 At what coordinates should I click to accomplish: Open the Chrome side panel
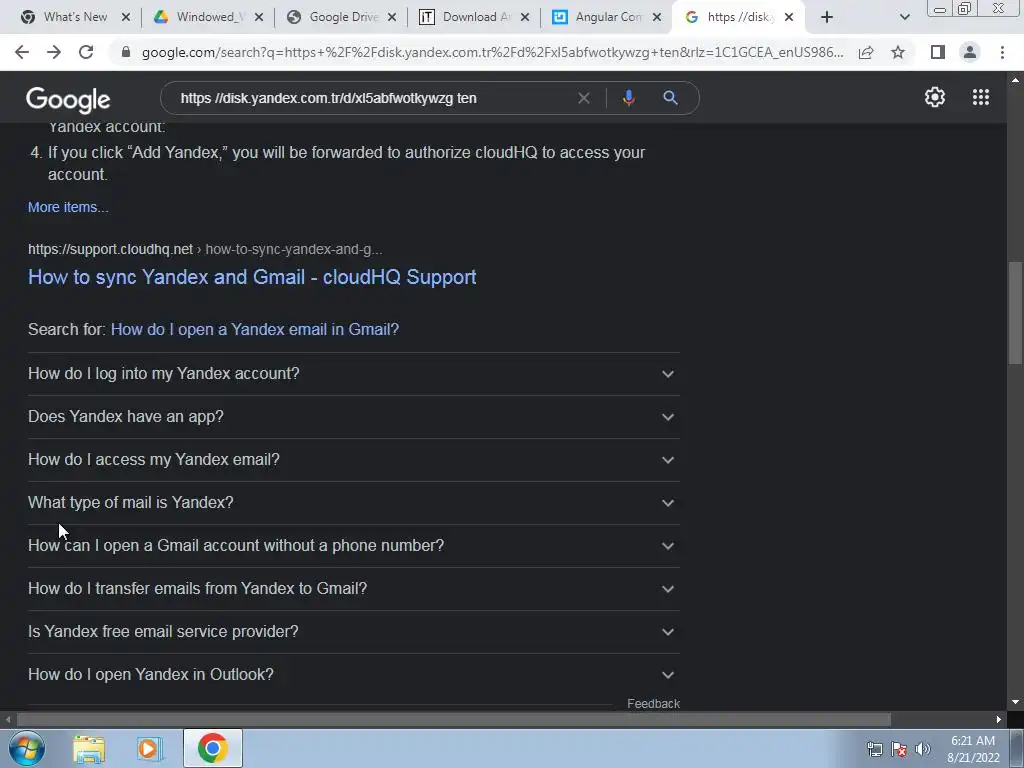[x=938, y=52]
